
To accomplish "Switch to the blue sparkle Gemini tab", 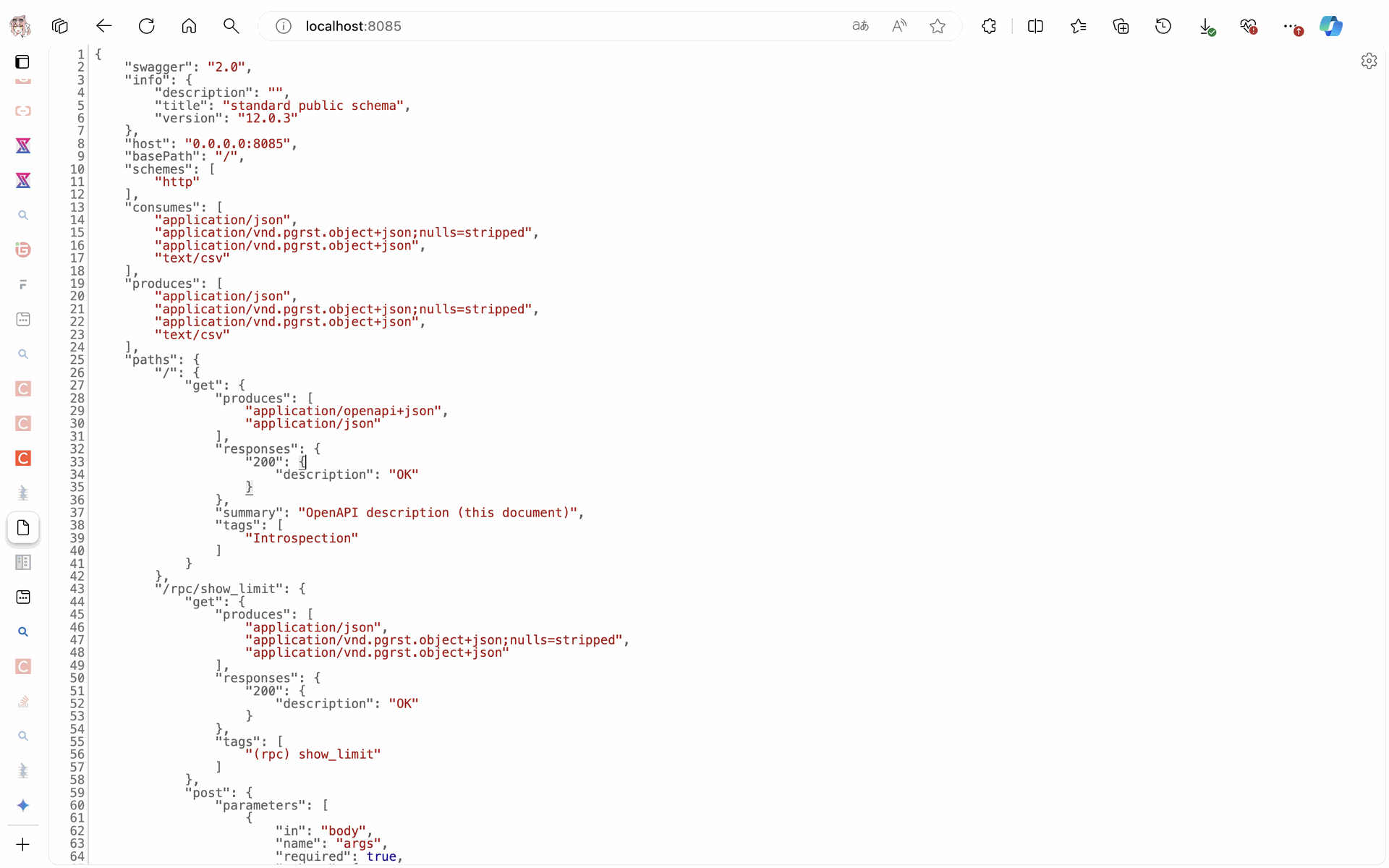I will coord(23,806).
